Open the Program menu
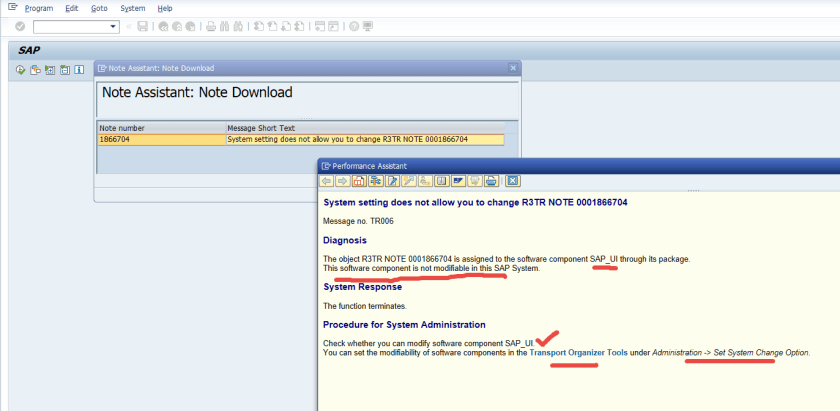The height and width of the screenshot is (411, 840). click(39, 9)
